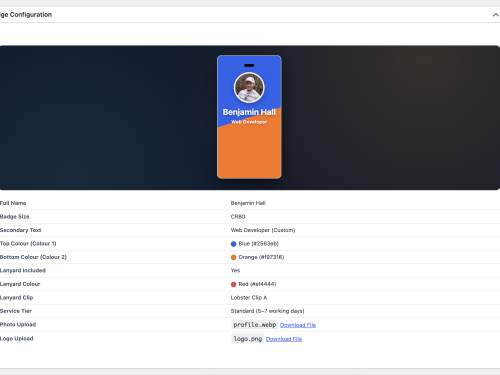Select the Orange hex colour value
This screenshot has height=375, width=500.
(261, 257)
